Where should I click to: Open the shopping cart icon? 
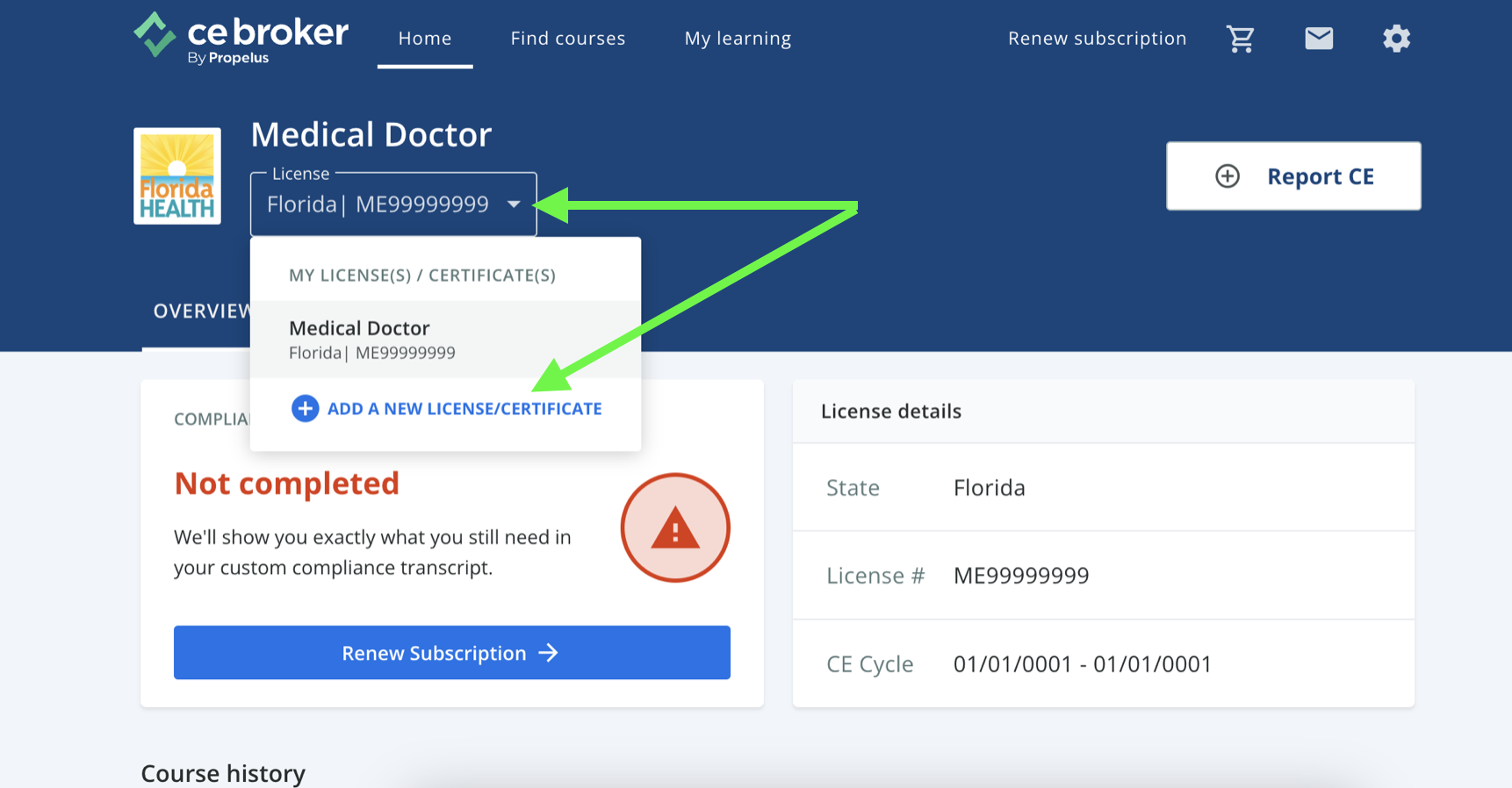[1241, 39]
